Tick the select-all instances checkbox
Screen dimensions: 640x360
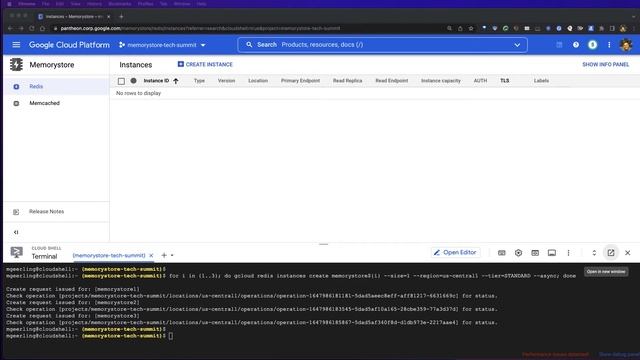pos(121,81)
